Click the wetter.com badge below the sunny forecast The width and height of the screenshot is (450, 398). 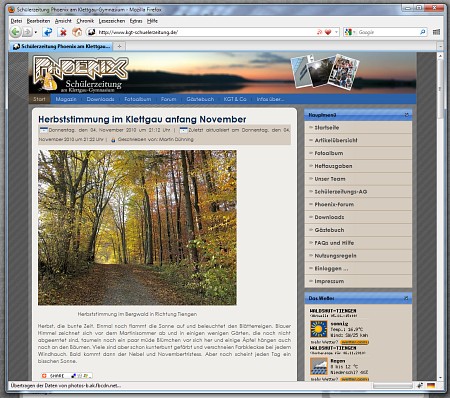[355, 342]
